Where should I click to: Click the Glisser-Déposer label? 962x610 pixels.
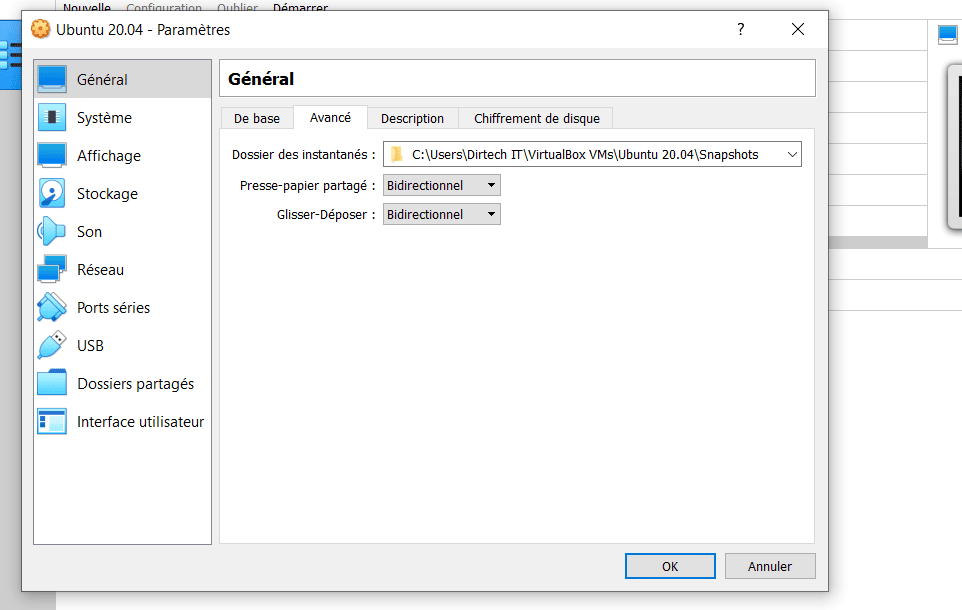[326, 214]
